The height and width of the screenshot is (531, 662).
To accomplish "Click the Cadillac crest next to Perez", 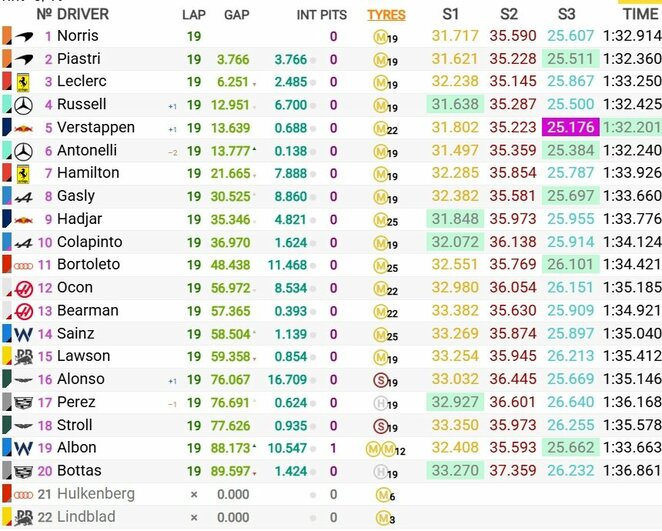I will (x=24, y=403).
